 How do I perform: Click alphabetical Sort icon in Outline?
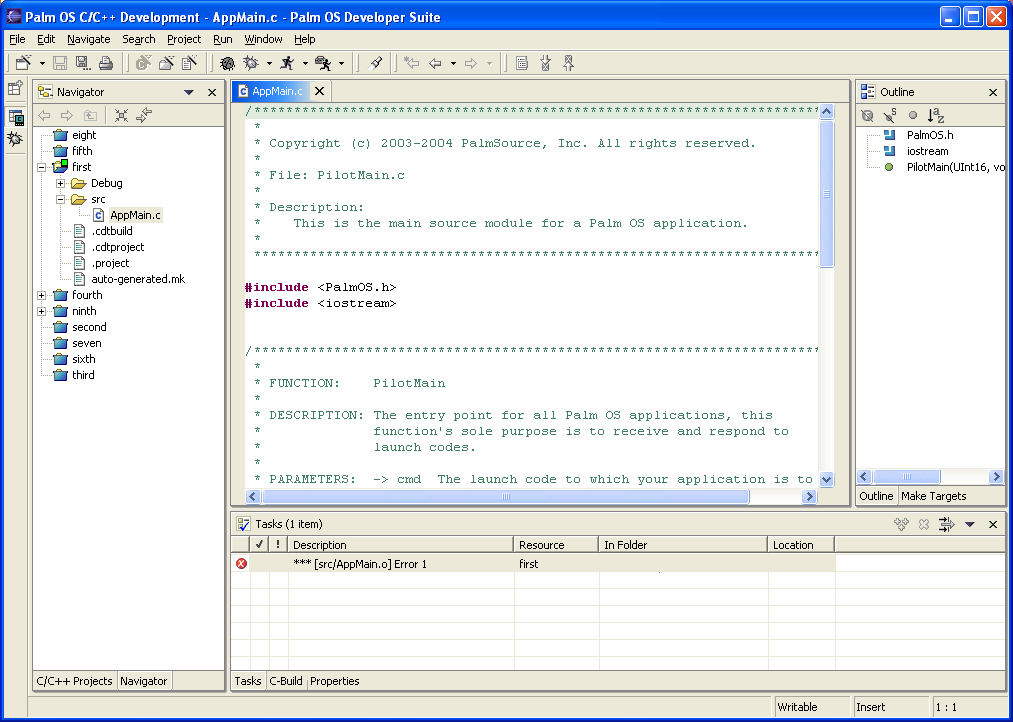(x=935, y=115)
